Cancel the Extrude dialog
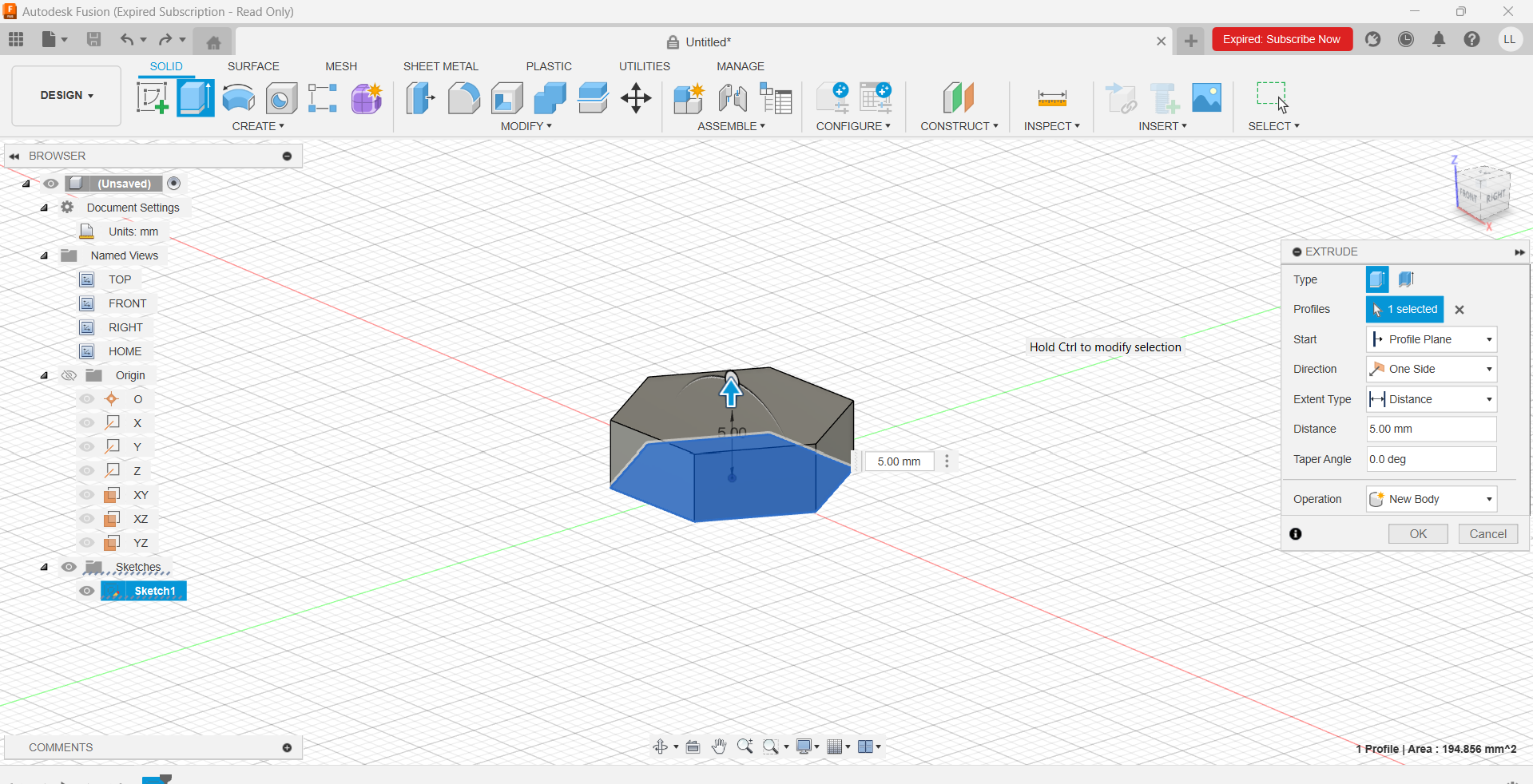Image resolution: width=1533 pixels, height=784 pixels. pos(1487,534)
